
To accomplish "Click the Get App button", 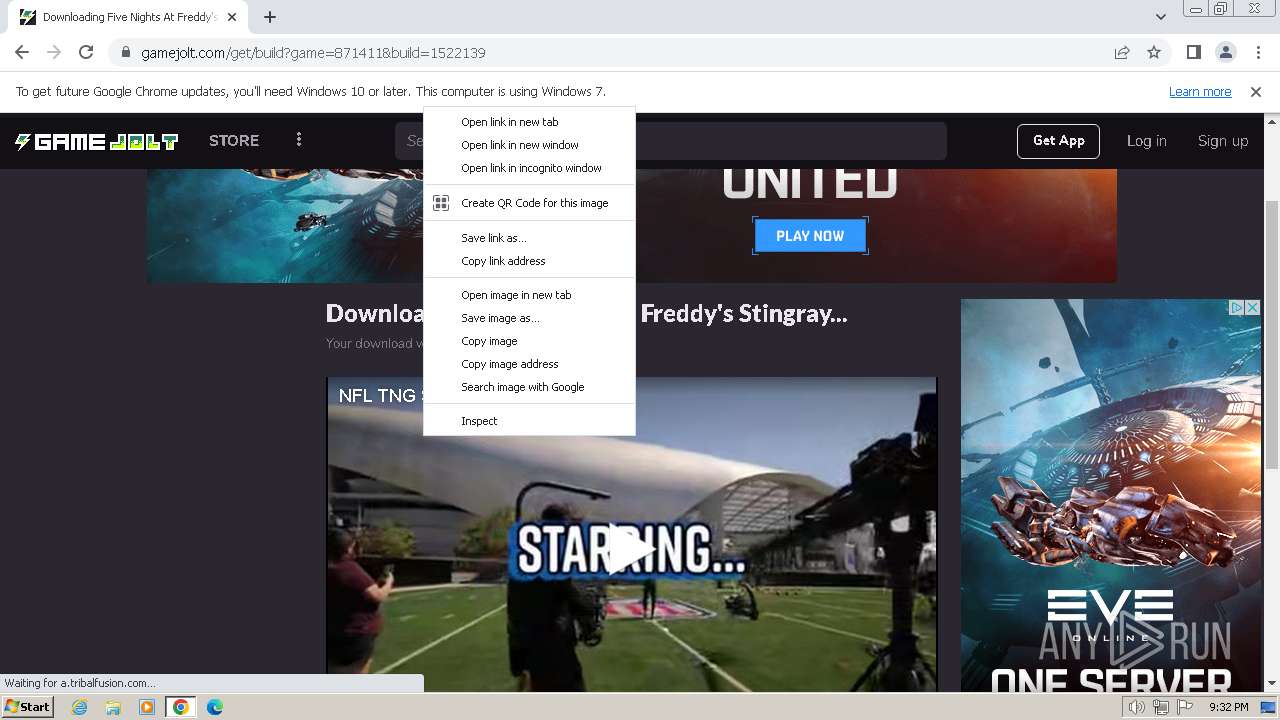I will tap(1059, 141).
